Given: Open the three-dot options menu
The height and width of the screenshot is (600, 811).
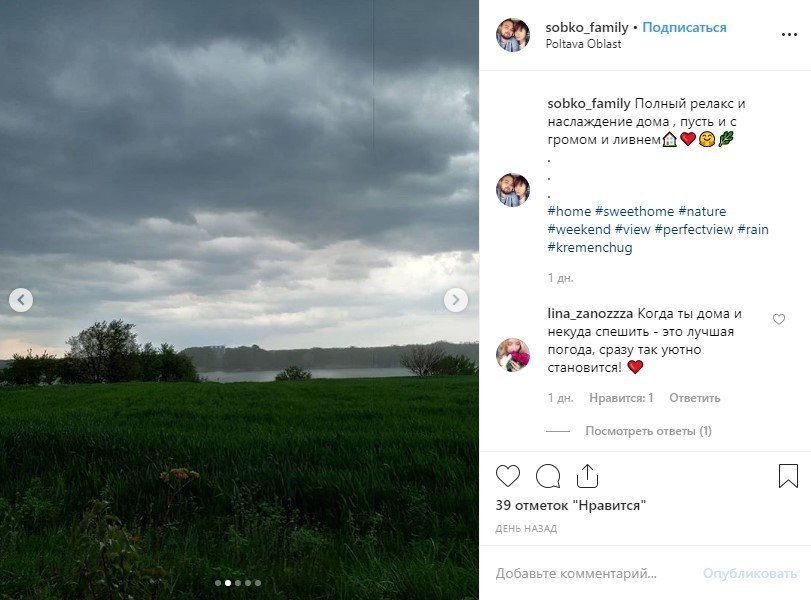Looking at the screenshot, I should click(789, 35).
